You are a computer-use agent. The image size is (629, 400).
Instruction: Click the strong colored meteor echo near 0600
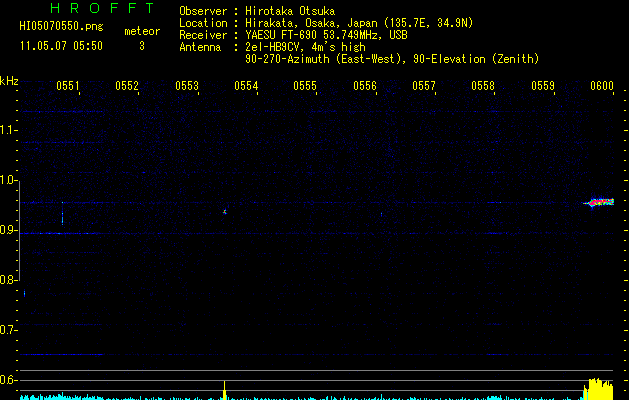coord(599,203)
